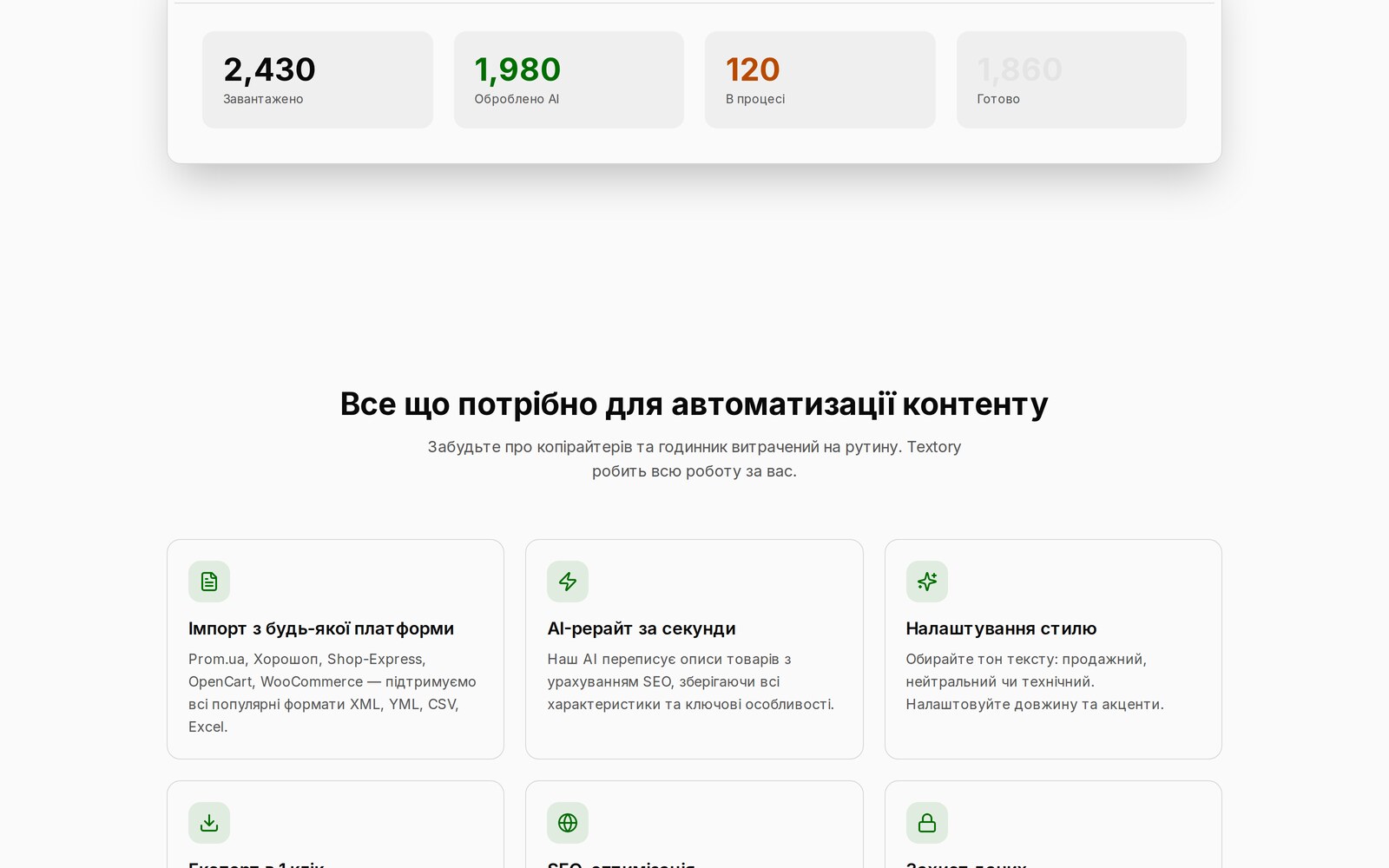1389x868 pixels.
Task: Select the 1,860 Готово stat card
Action: pos(1071,80)
